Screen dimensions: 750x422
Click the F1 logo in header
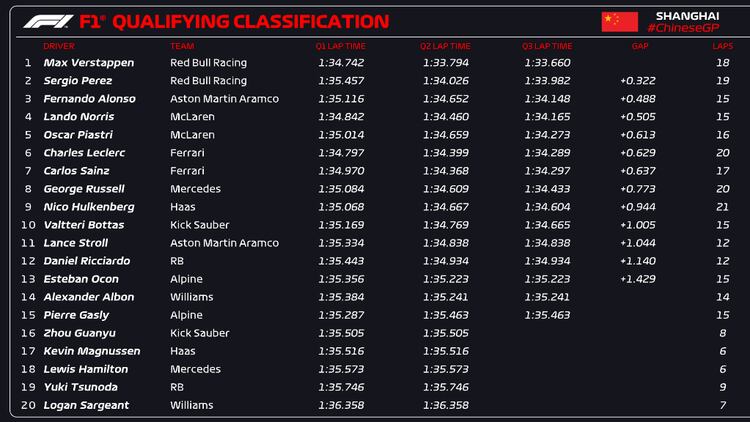[x=46, y=20]
